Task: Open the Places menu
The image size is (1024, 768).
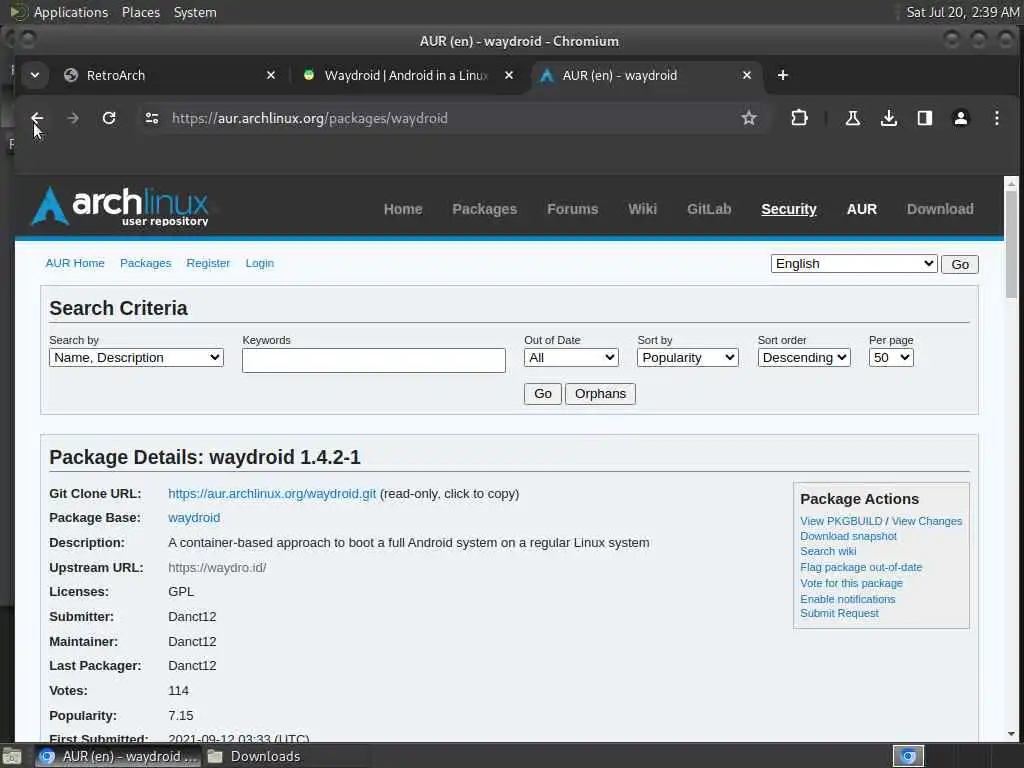Action: click(140, 12)
